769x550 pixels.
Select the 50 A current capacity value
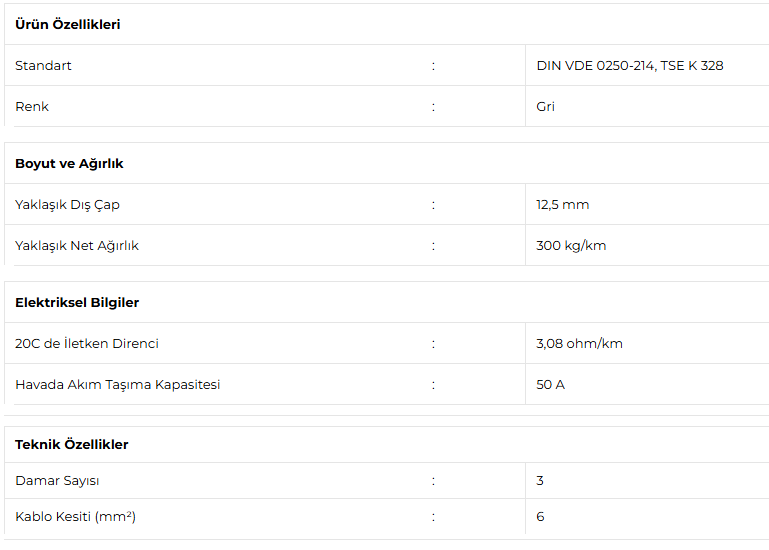550,385
